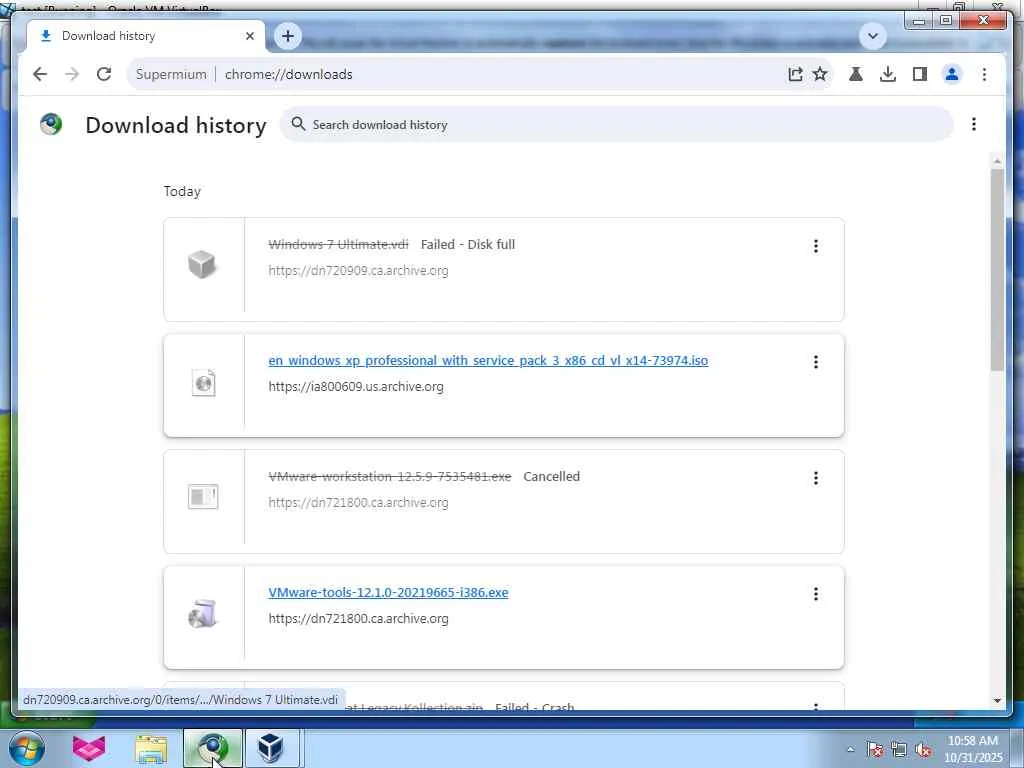The width and height of the screenshot is (1024, 768).
Task: Open the profile avatar menu
Action: (x=952, y=74)
